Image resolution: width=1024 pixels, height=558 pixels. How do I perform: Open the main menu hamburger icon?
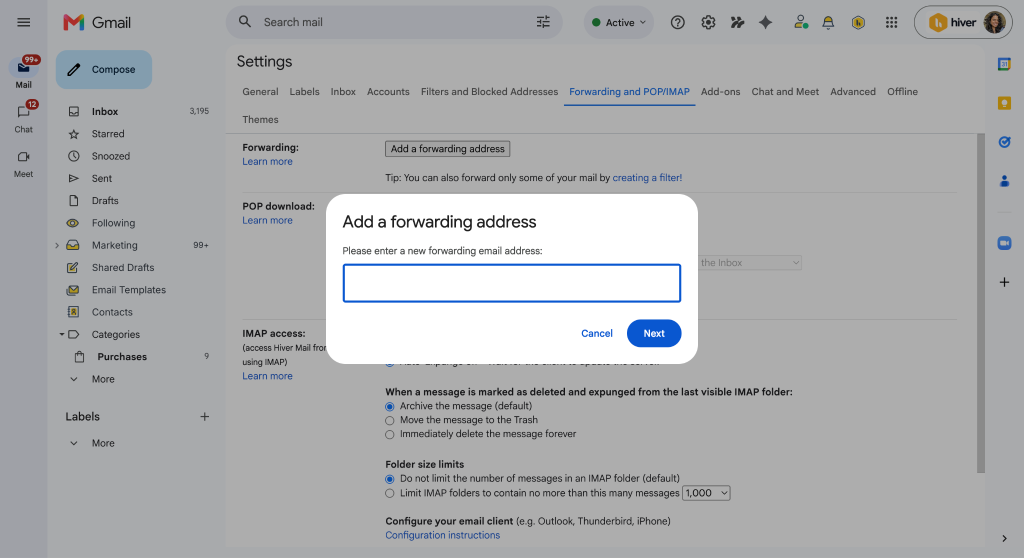tap(24, 22)
